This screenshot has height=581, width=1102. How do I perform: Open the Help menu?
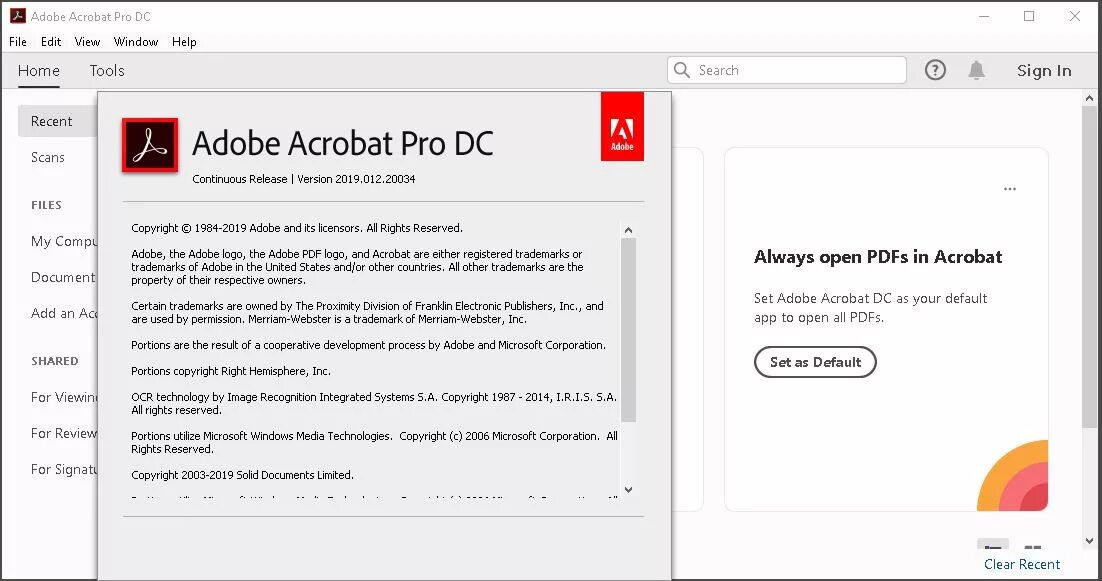click(184, 41)
